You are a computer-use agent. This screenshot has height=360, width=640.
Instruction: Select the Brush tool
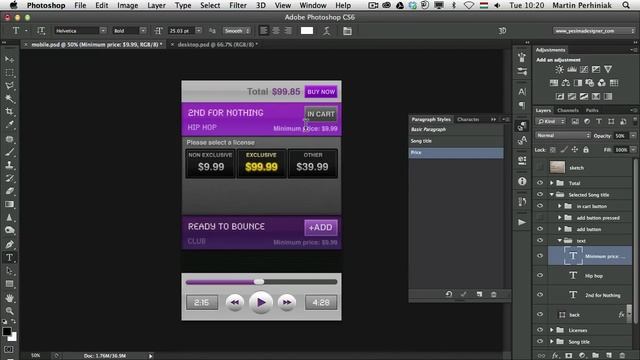[x=9, y=152]
